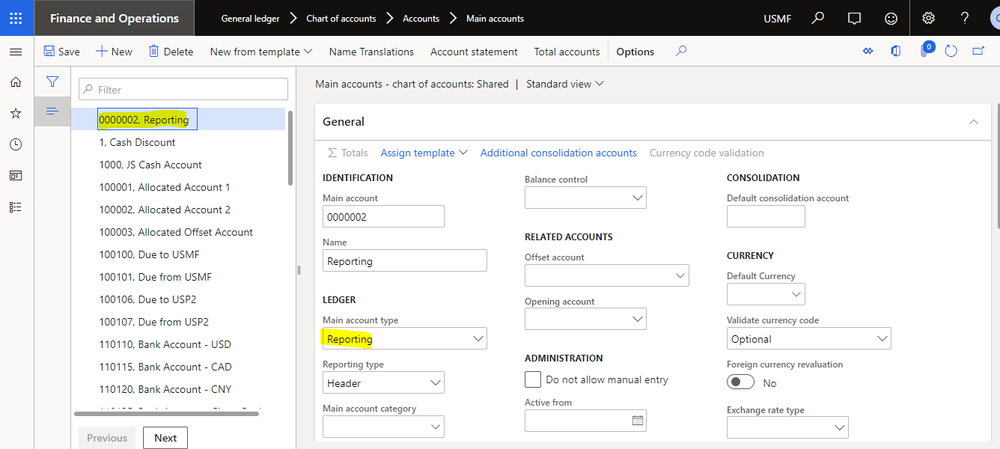Viewport: 1000px width, 449px height.
Task: Select 110110, Bank Account - USD in the list
Action: pos(165,344)
